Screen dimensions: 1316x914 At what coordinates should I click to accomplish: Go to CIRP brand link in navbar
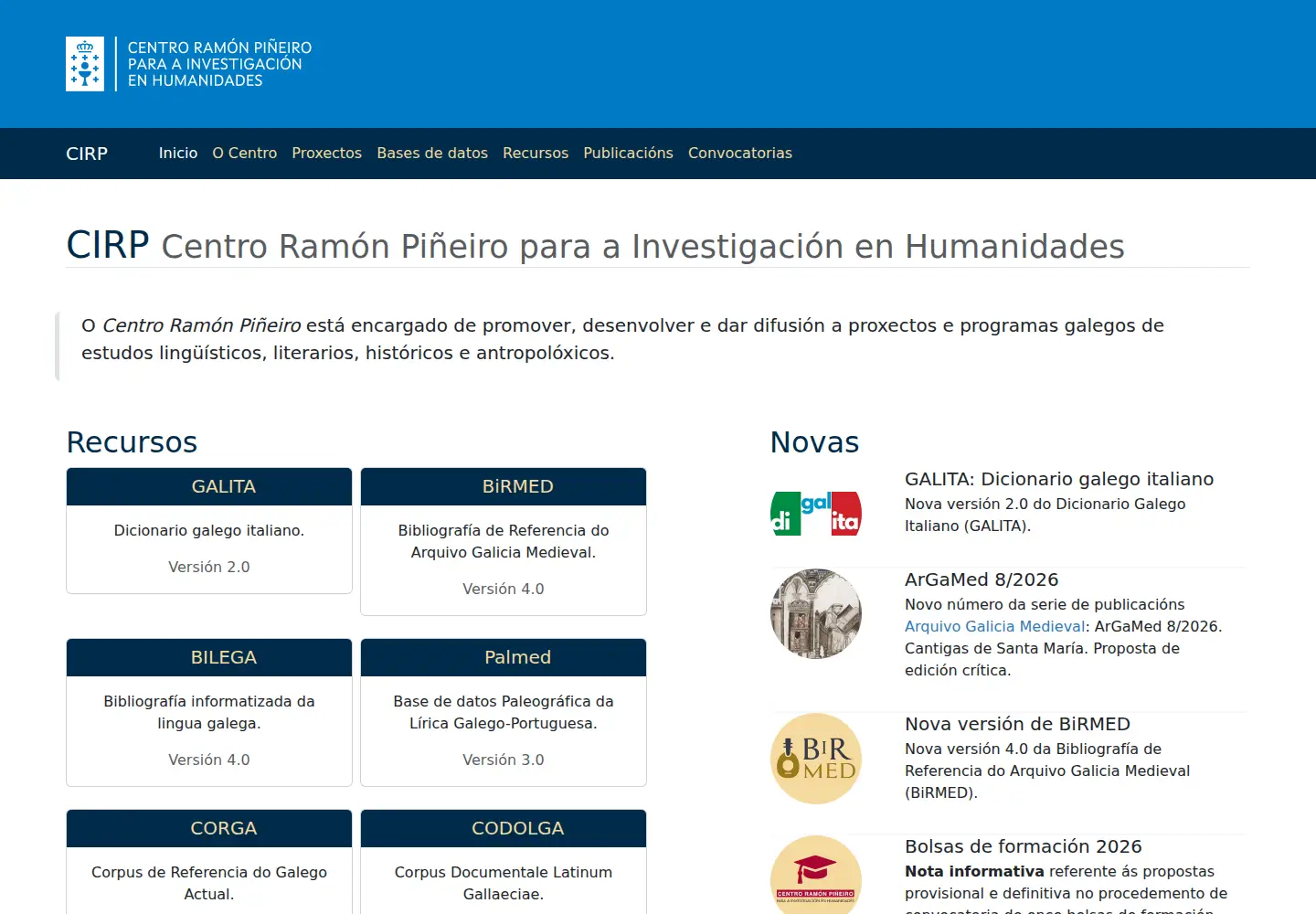(87, 154)
